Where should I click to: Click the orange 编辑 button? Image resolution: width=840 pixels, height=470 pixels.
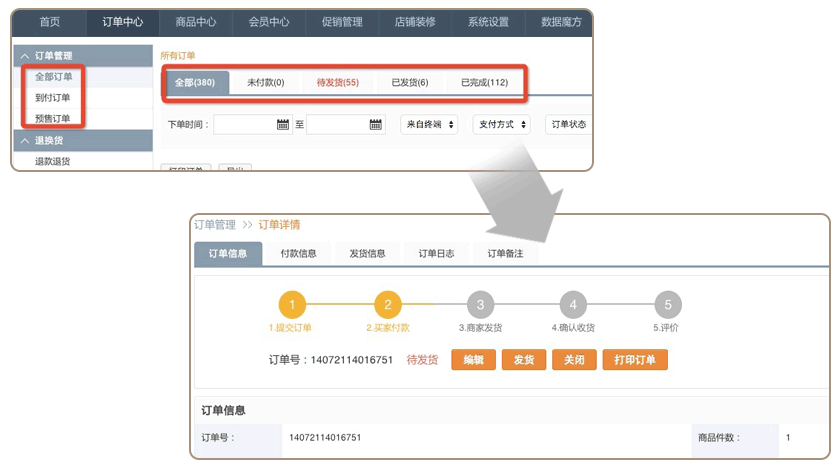(473, 360)
